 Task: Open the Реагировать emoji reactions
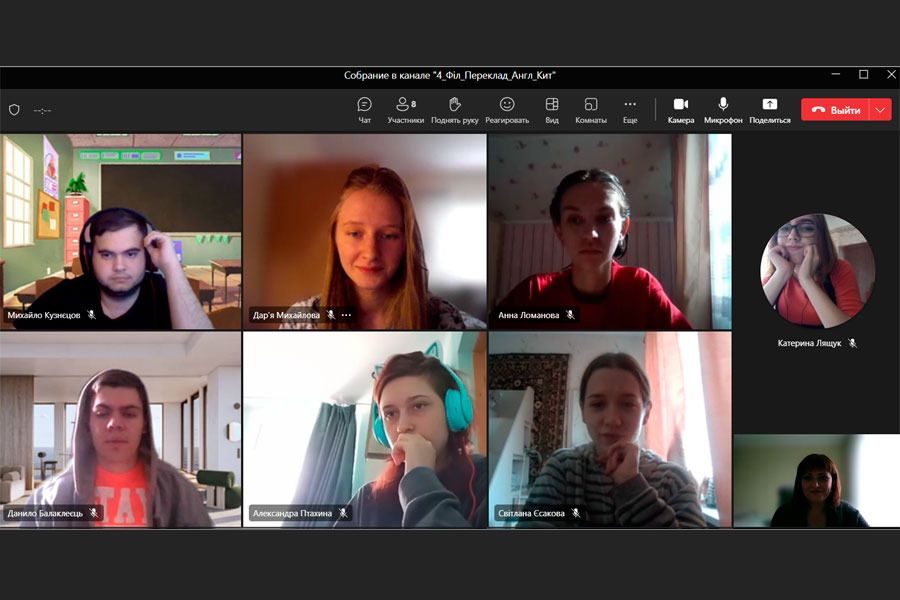[x=507, y=110]
